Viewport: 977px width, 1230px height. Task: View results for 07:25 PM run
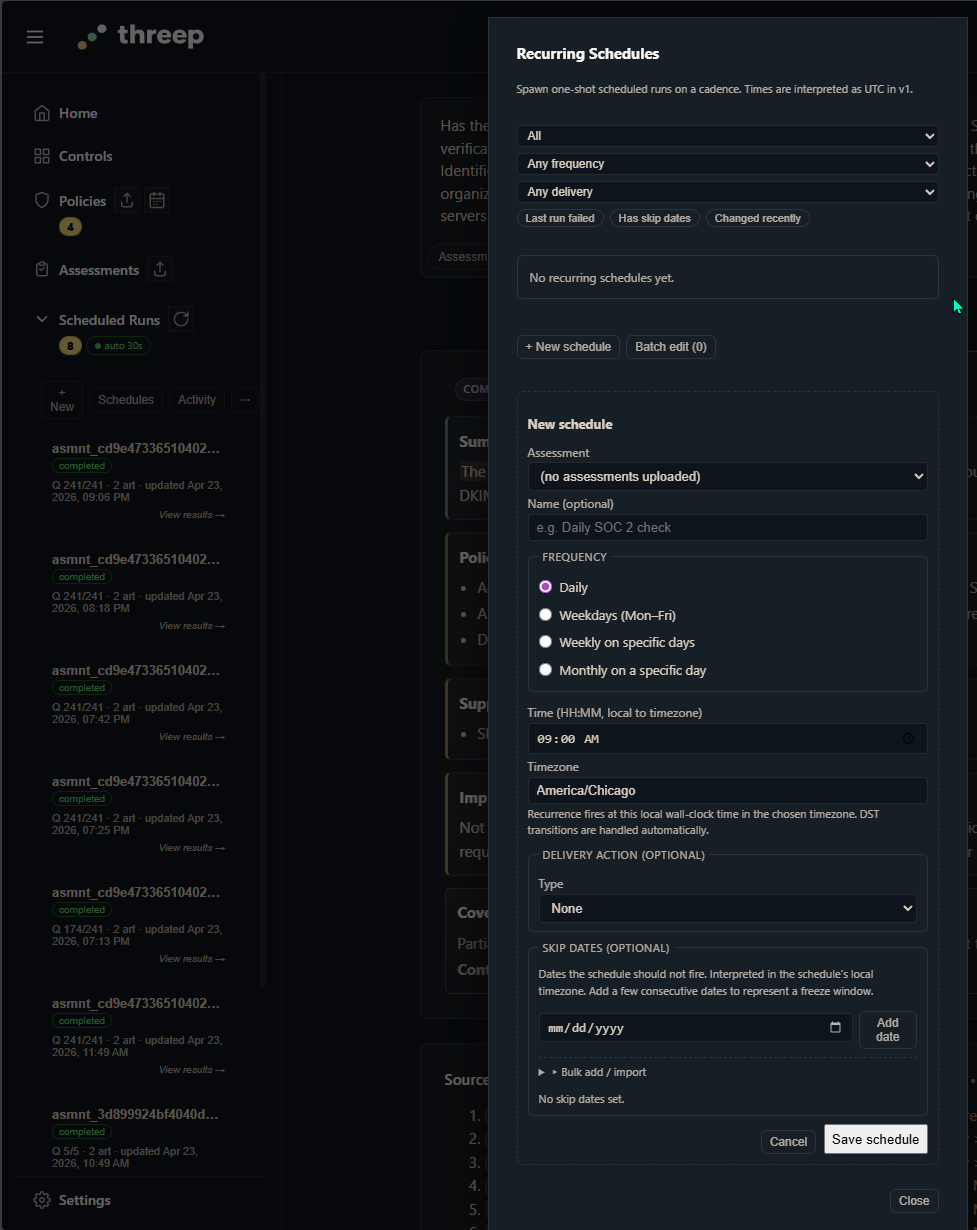(x=192, y=848)
